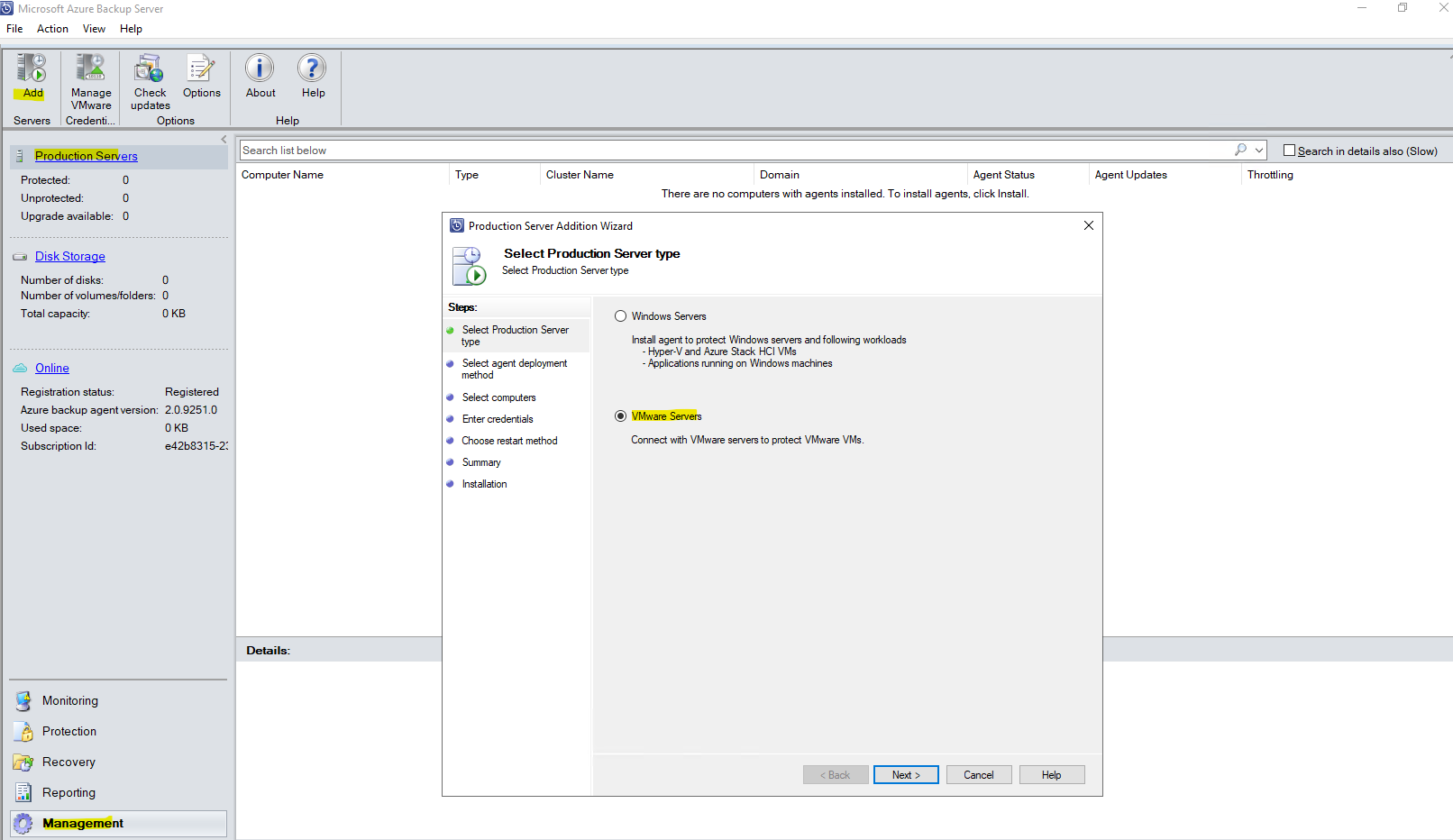Select the VMware Servers radio button

tap(620, 416)
